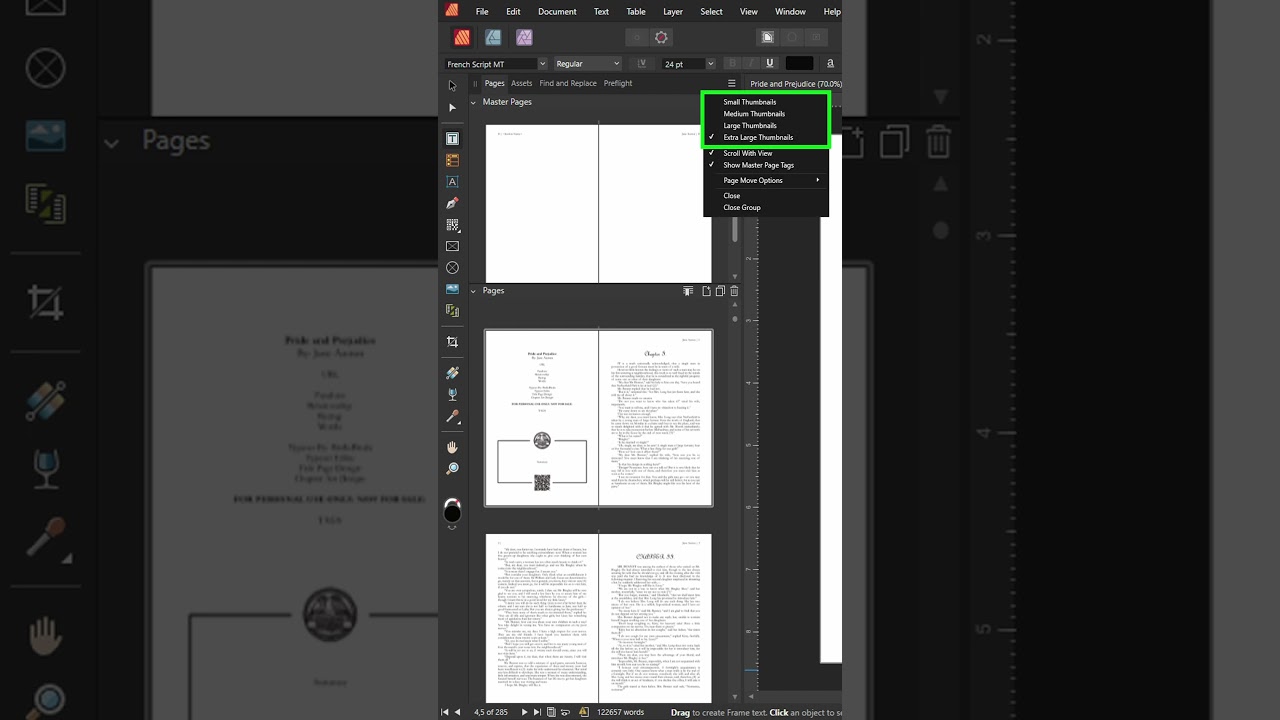Select the Data Merge Layout tool

[x=452, y=311]
